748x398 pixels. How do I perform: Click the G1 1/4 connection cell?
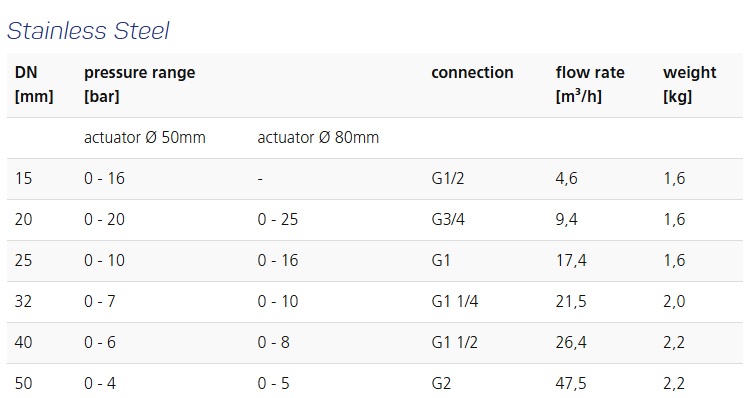[455, 302]
